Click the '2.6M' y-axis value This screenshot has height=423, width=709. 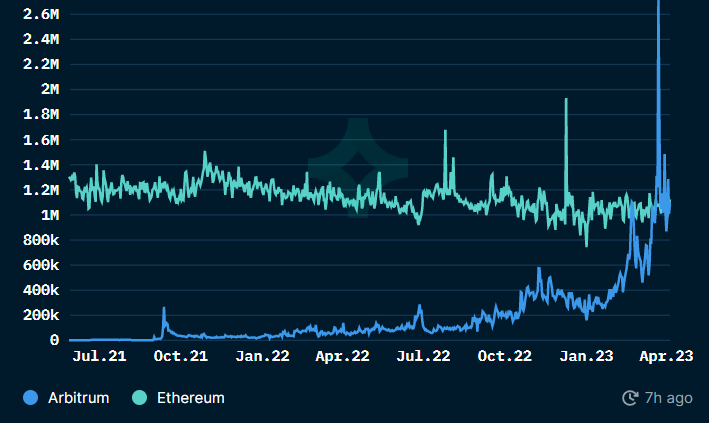[x=41, y=14]
